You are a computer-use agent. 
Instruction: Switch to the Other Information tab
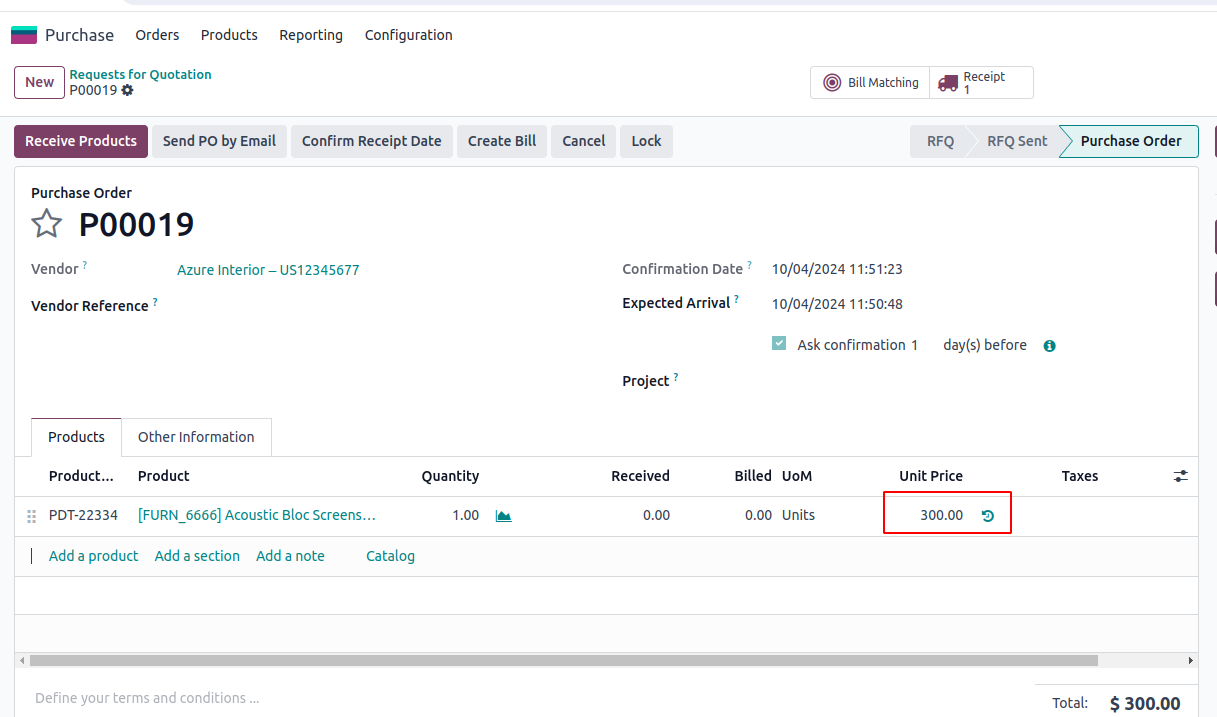click(x=196, y=437)
